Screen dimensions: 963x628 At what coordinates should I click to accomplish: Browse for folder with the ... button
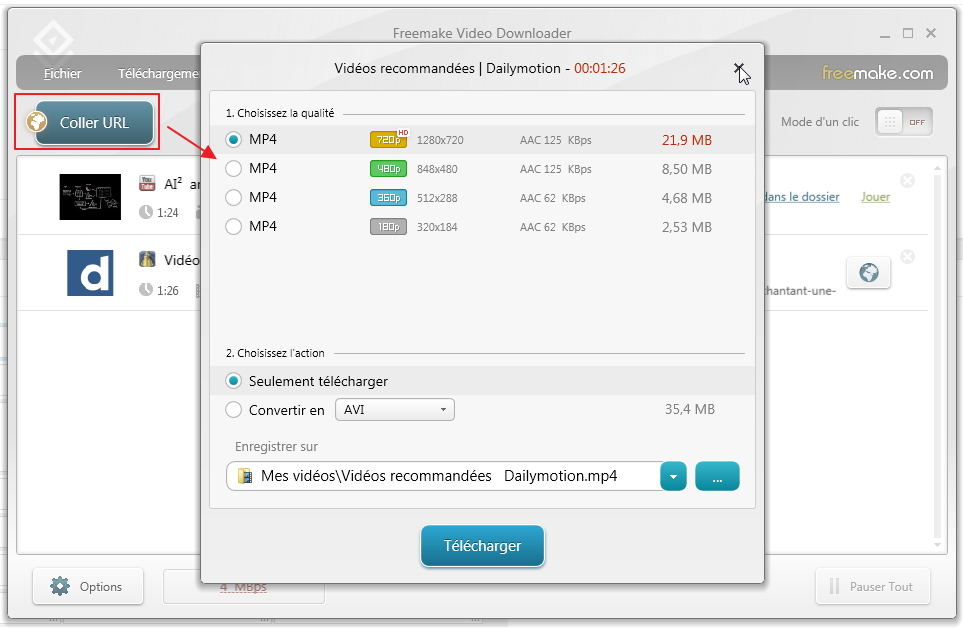tap(717, 476)
